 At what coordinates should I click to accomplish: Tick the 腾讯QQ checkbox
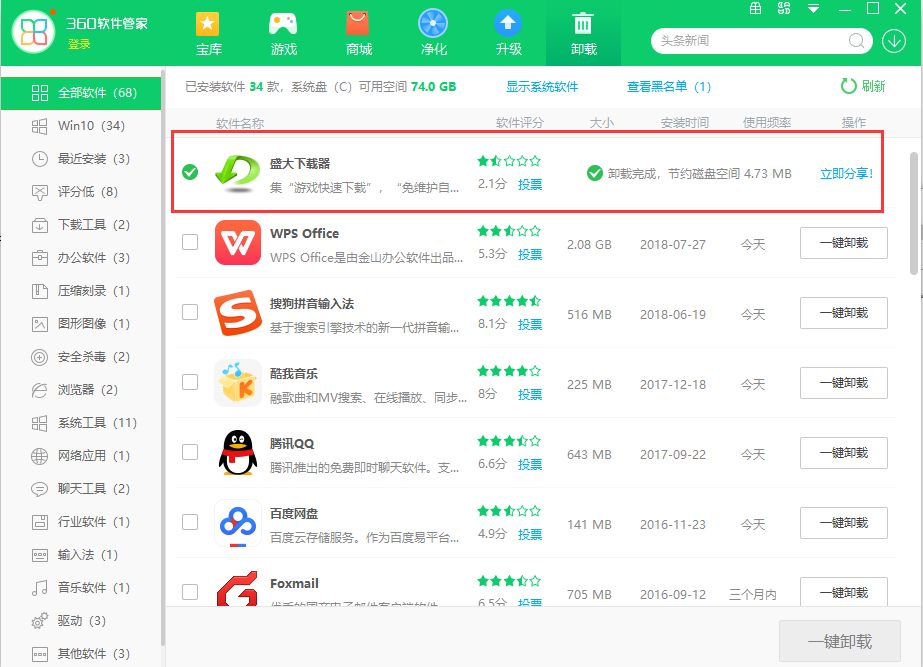[190, 452]
